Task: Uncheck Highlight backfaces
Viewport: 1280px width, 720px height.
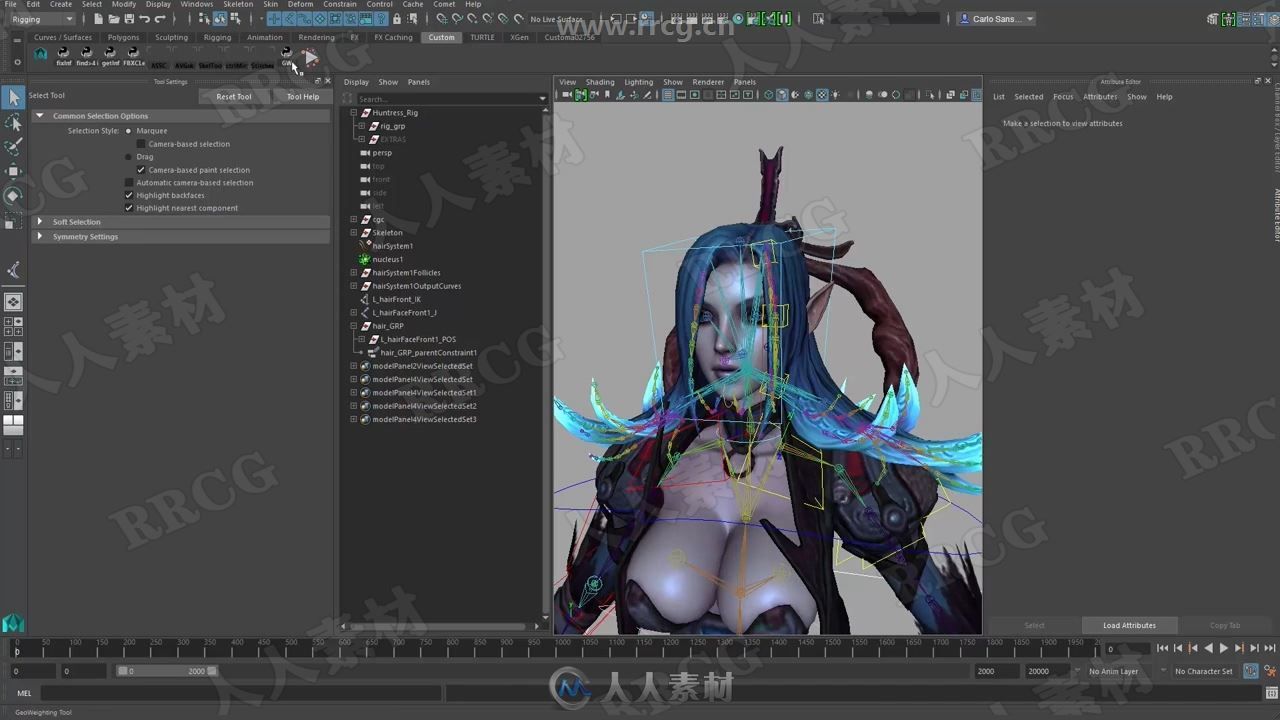Action: (x=129, y=196)
